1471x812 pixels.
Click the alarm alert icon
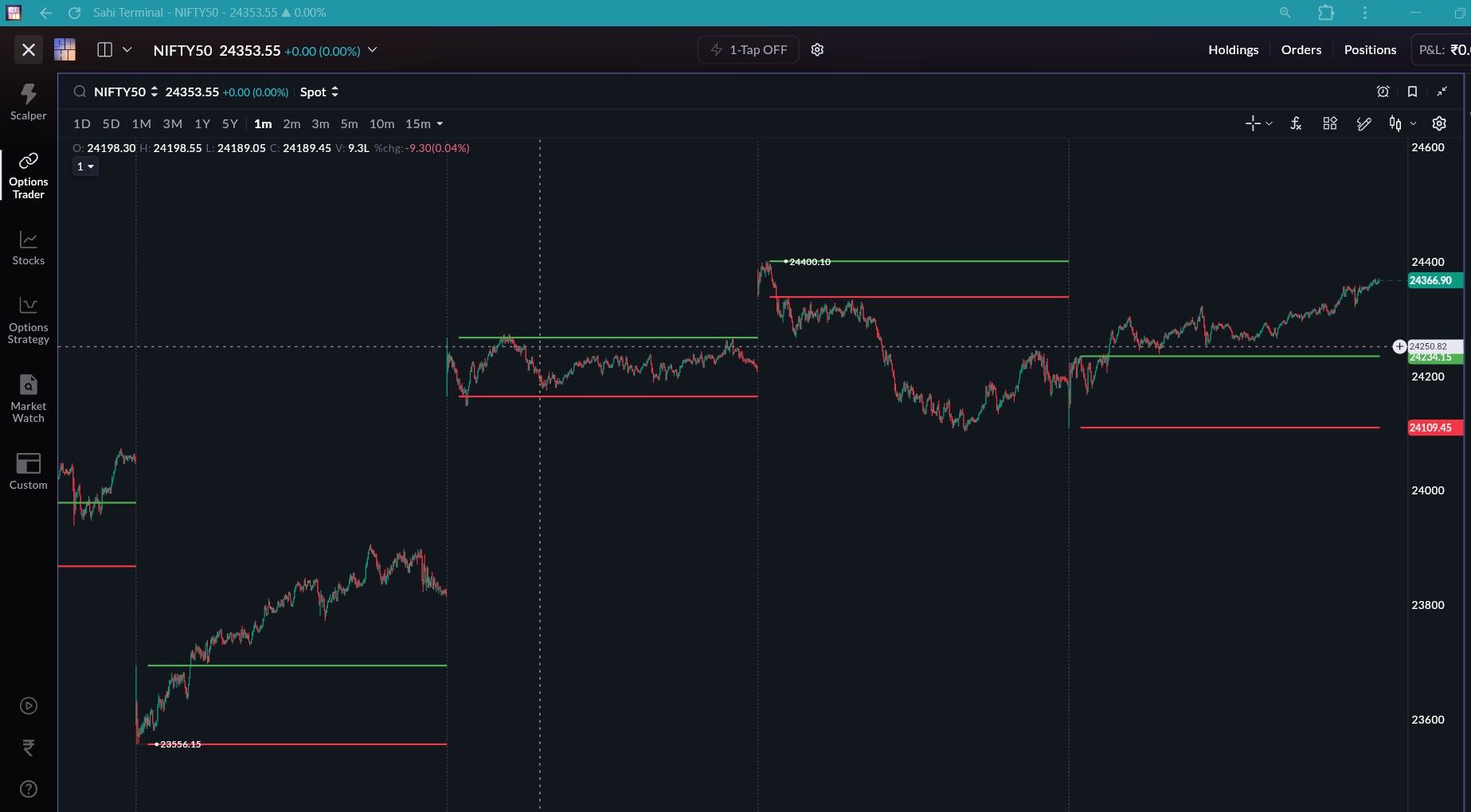click(1383, 92)
